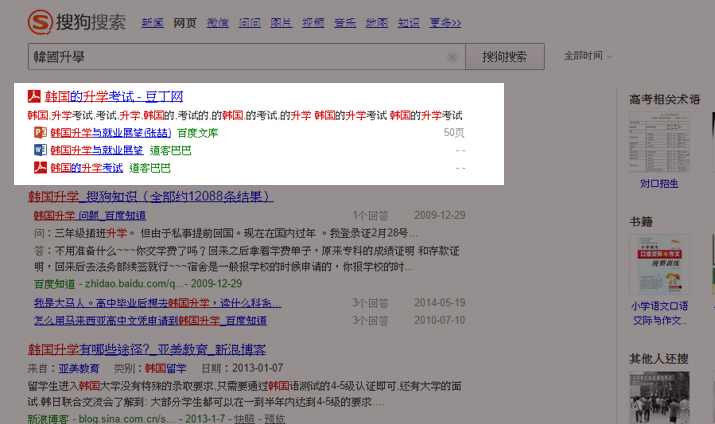Open the 更多>> navigation menu
The height and width of the screenshot is (424, 715).
445,22
